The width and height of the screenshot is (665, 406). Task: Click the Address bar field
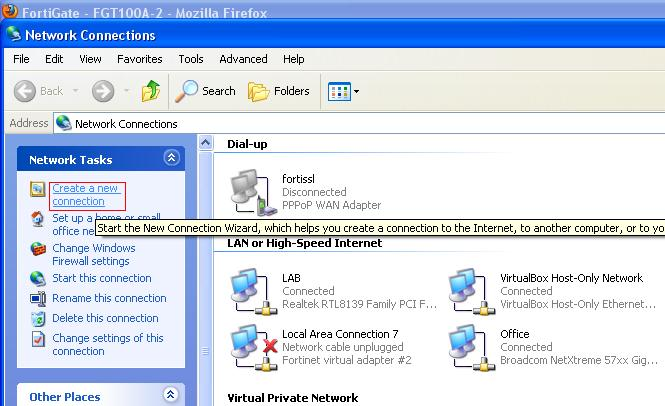359,123
